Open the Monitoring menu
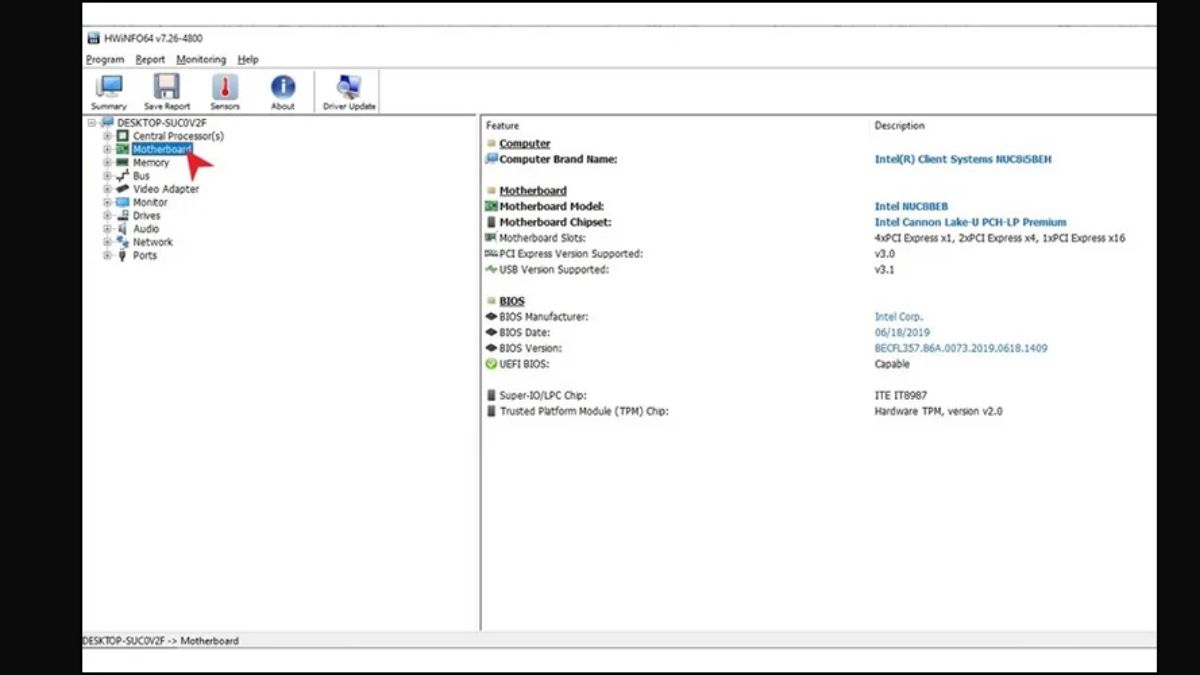 [x=201, y=60]
